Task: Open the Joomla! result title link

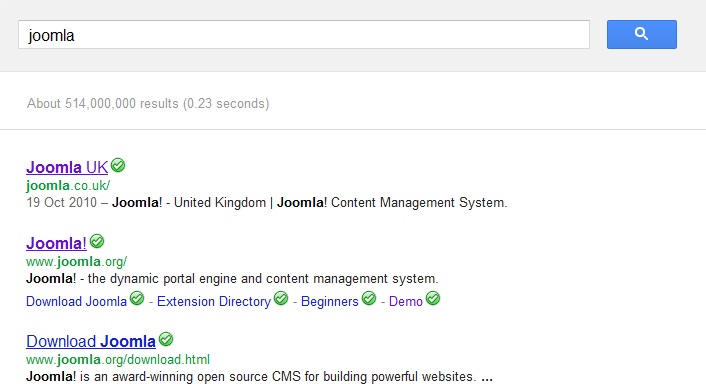Action: point(56,243)
